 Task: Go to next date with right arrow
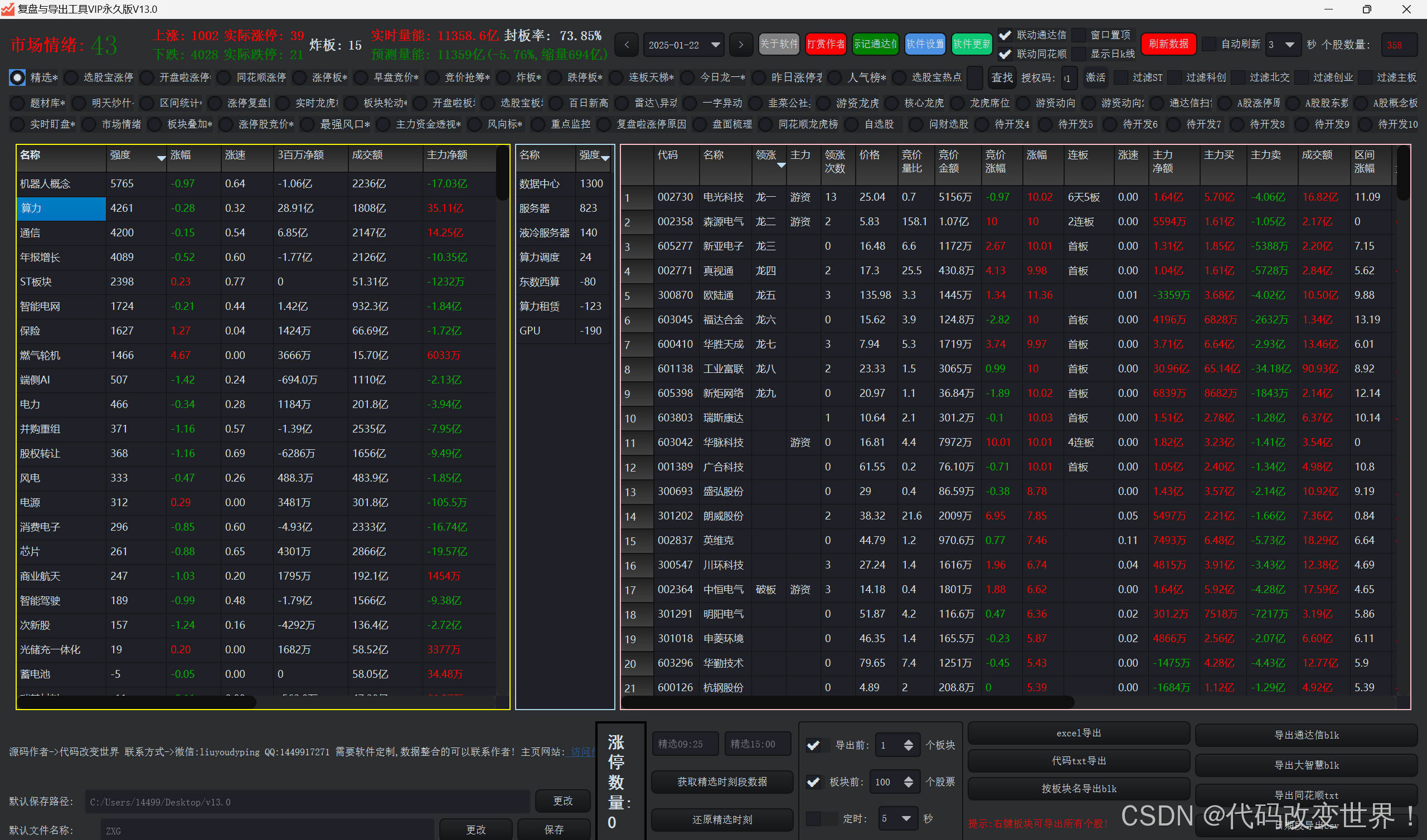pos(741,44)
